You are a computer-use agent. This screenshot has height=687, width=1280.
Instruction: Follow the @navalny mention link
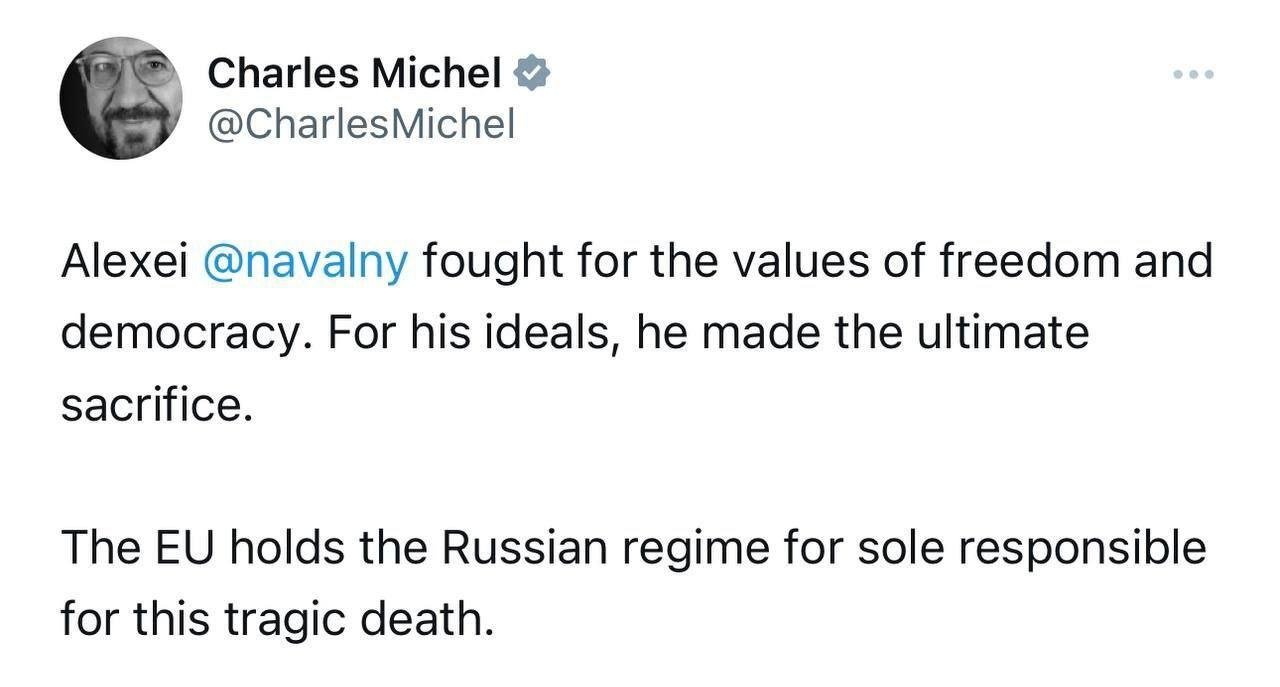coord(305,262)
